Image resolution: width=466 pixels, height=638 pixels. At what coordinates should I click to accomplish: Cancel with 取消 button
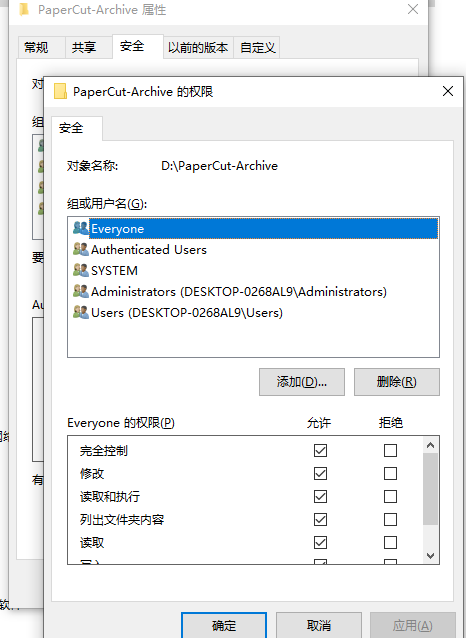[319, 625]
